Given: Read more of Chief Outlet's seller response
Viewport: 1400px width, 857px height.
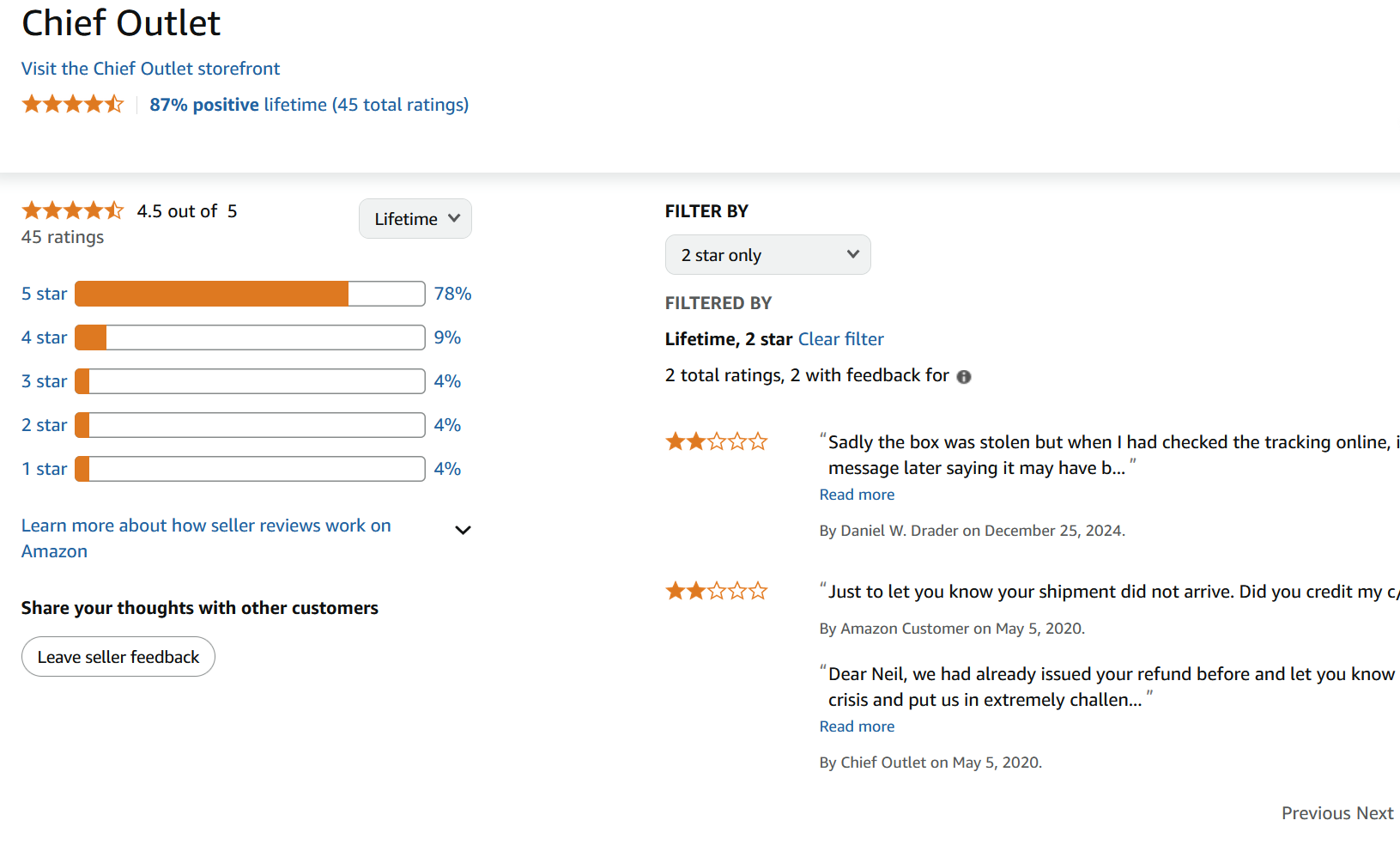Looking at the screenshot, I should tap(857, 726).
